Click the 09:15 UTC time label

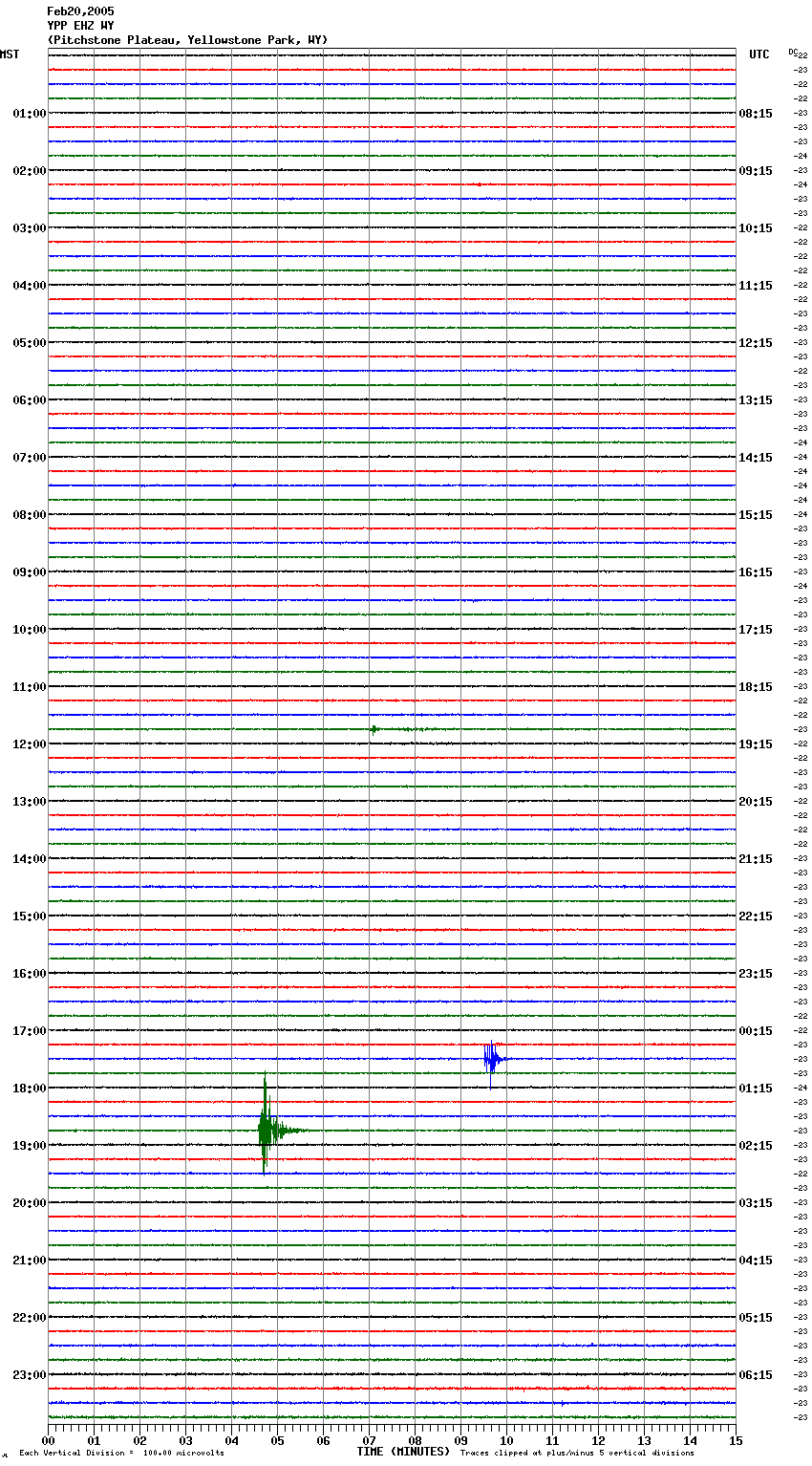click(756, 170)
